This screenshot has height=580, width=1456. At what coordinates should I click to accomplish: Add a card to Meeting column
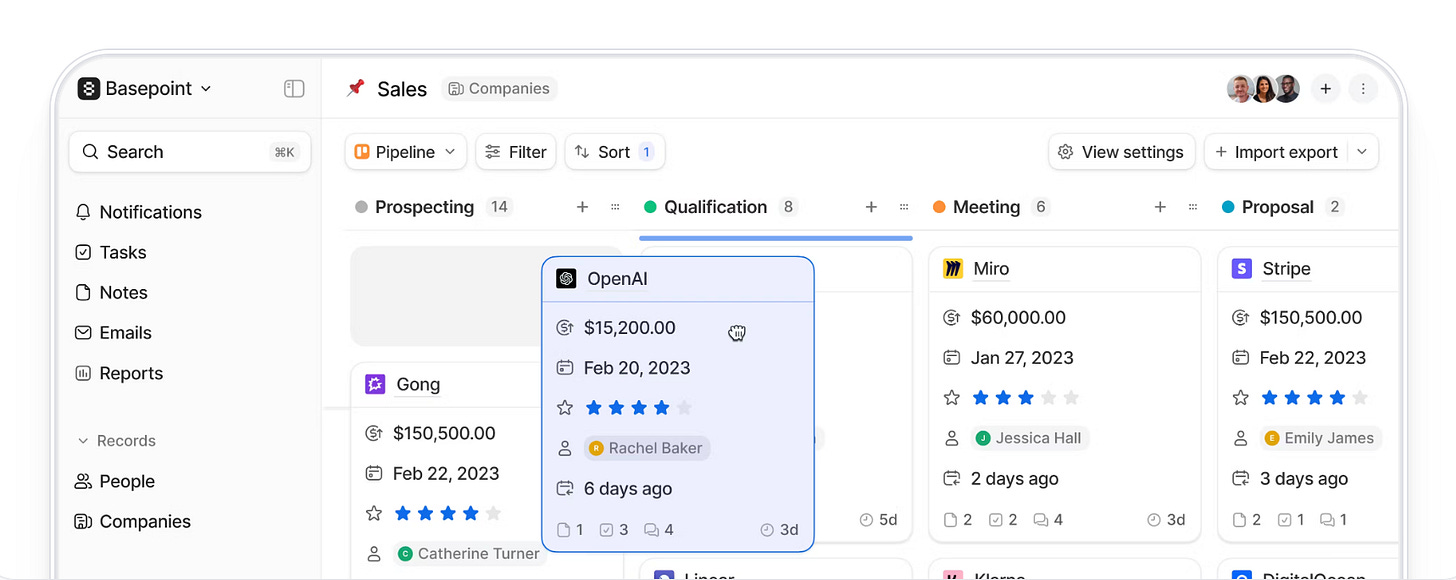coord(1160,207)
